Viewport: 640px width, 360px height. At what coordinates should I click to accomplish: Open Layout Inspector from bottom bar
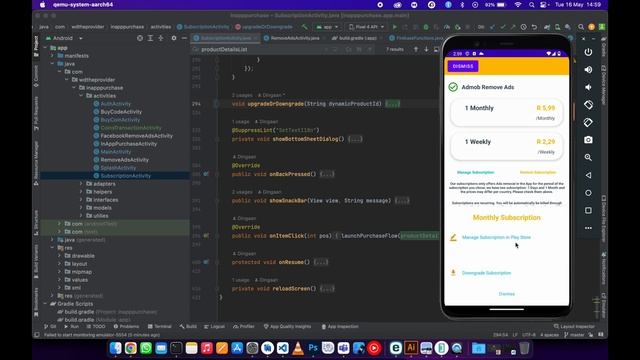coord(574,327)
